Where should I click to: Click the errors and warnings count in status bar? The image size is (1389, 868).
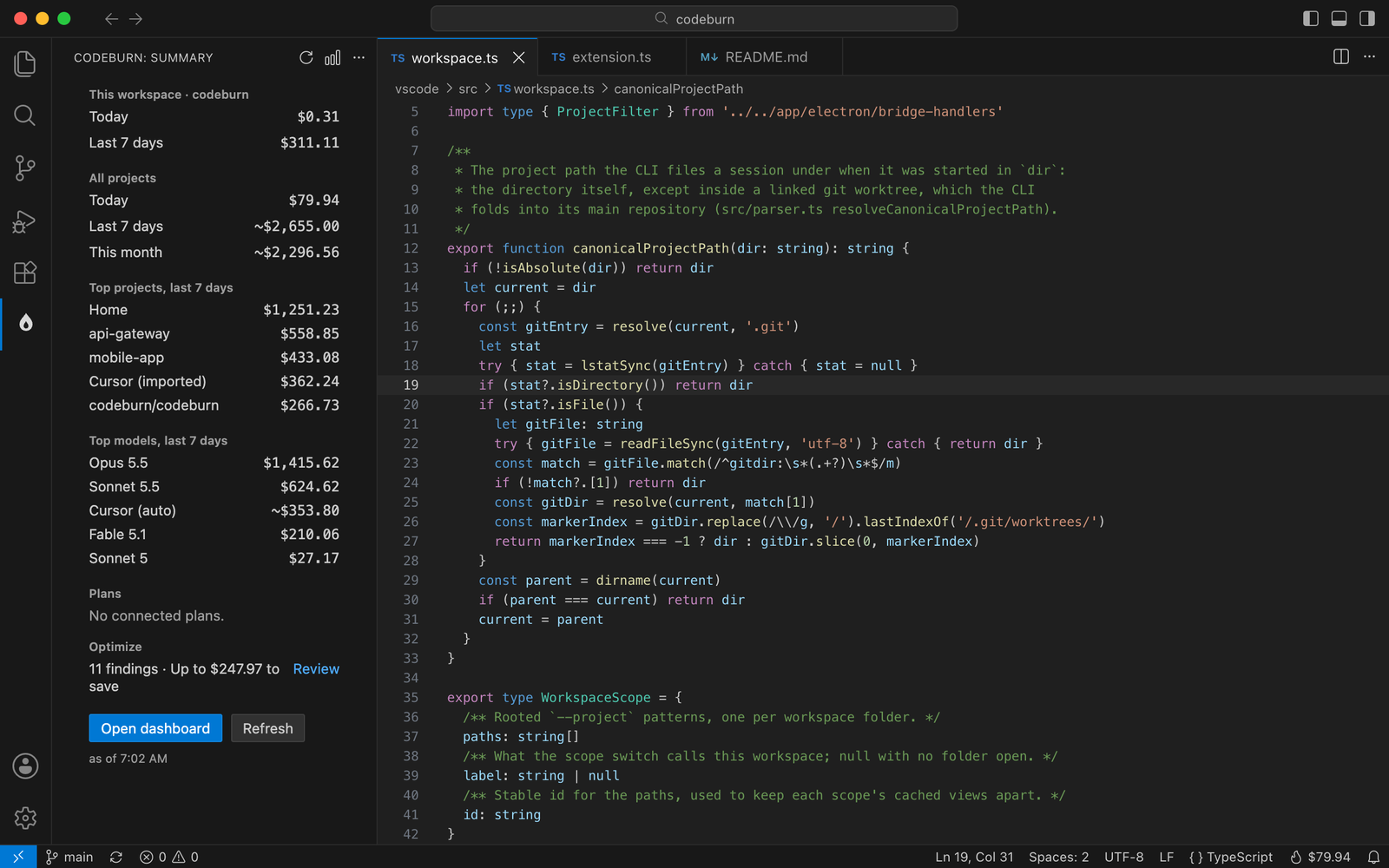click(169, 857)
